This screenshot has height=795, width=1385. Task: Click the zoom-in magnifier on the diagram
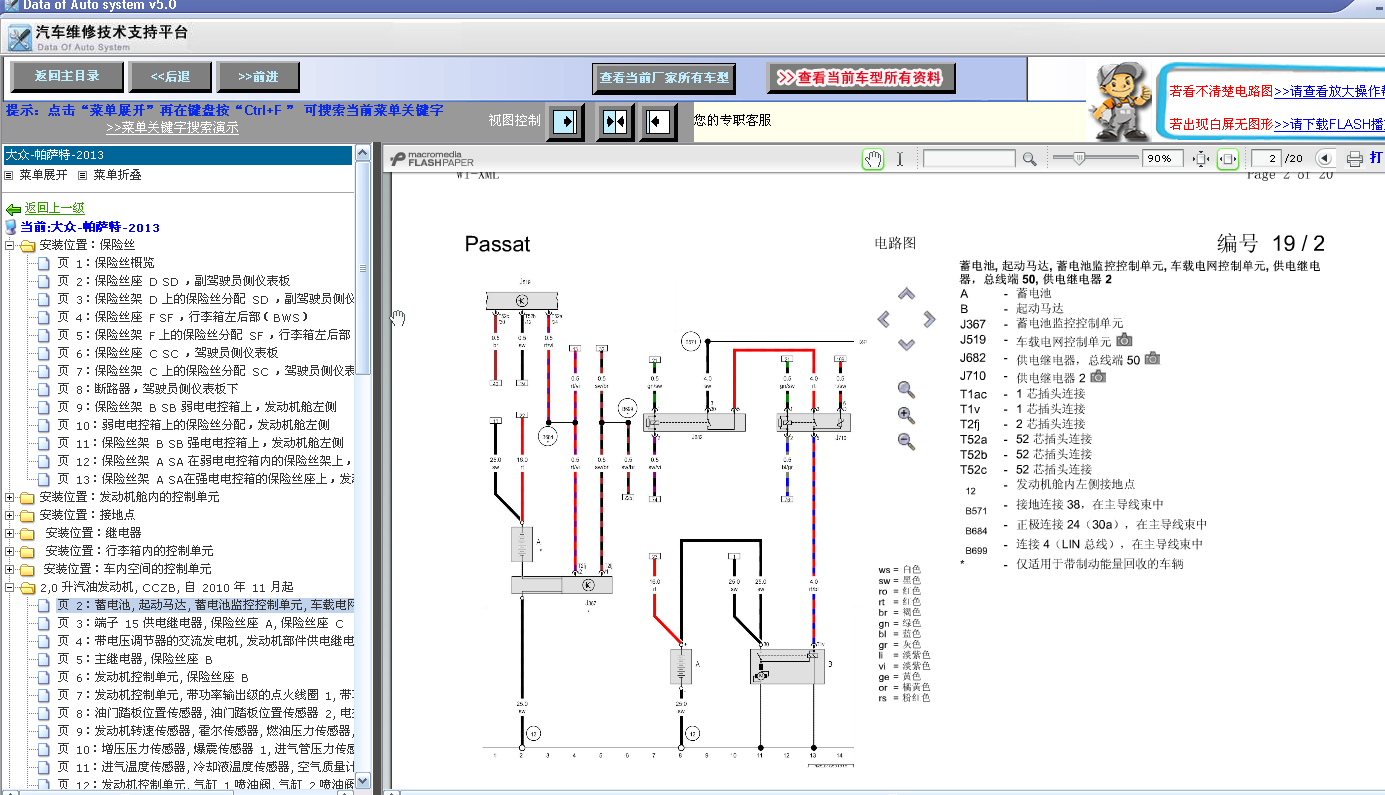[906, 416]
